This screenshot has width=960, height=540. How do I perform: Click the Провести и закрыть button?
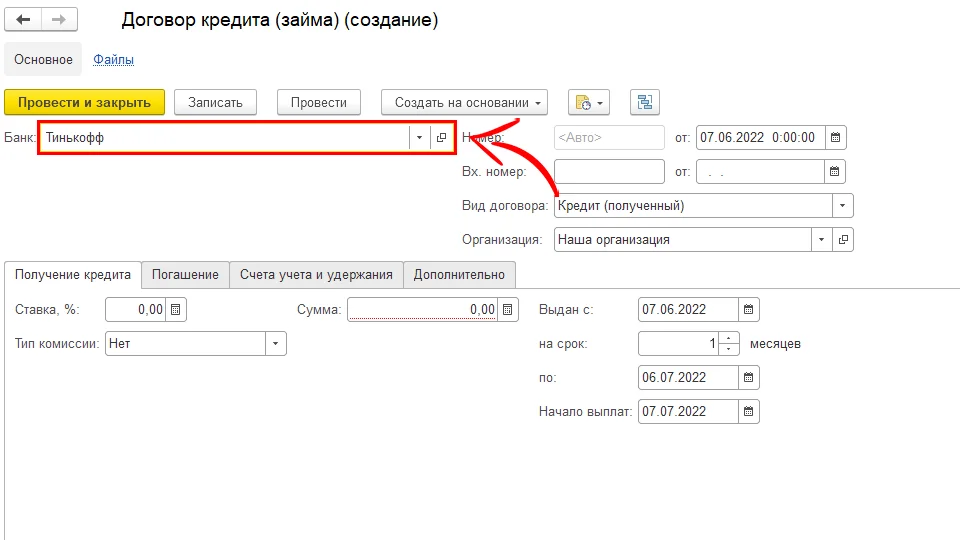click(x=84, y=102)
